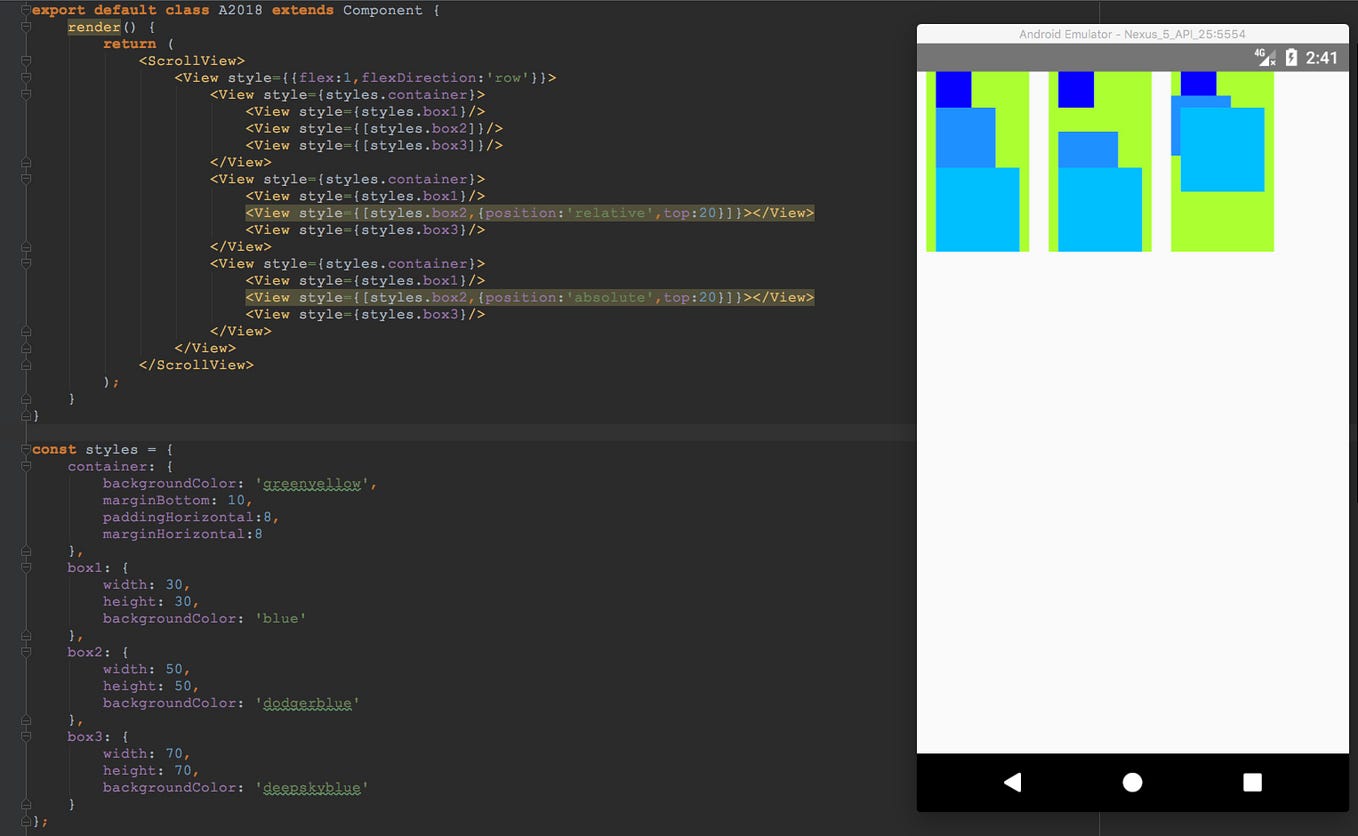Collapse the container style block

25,466
